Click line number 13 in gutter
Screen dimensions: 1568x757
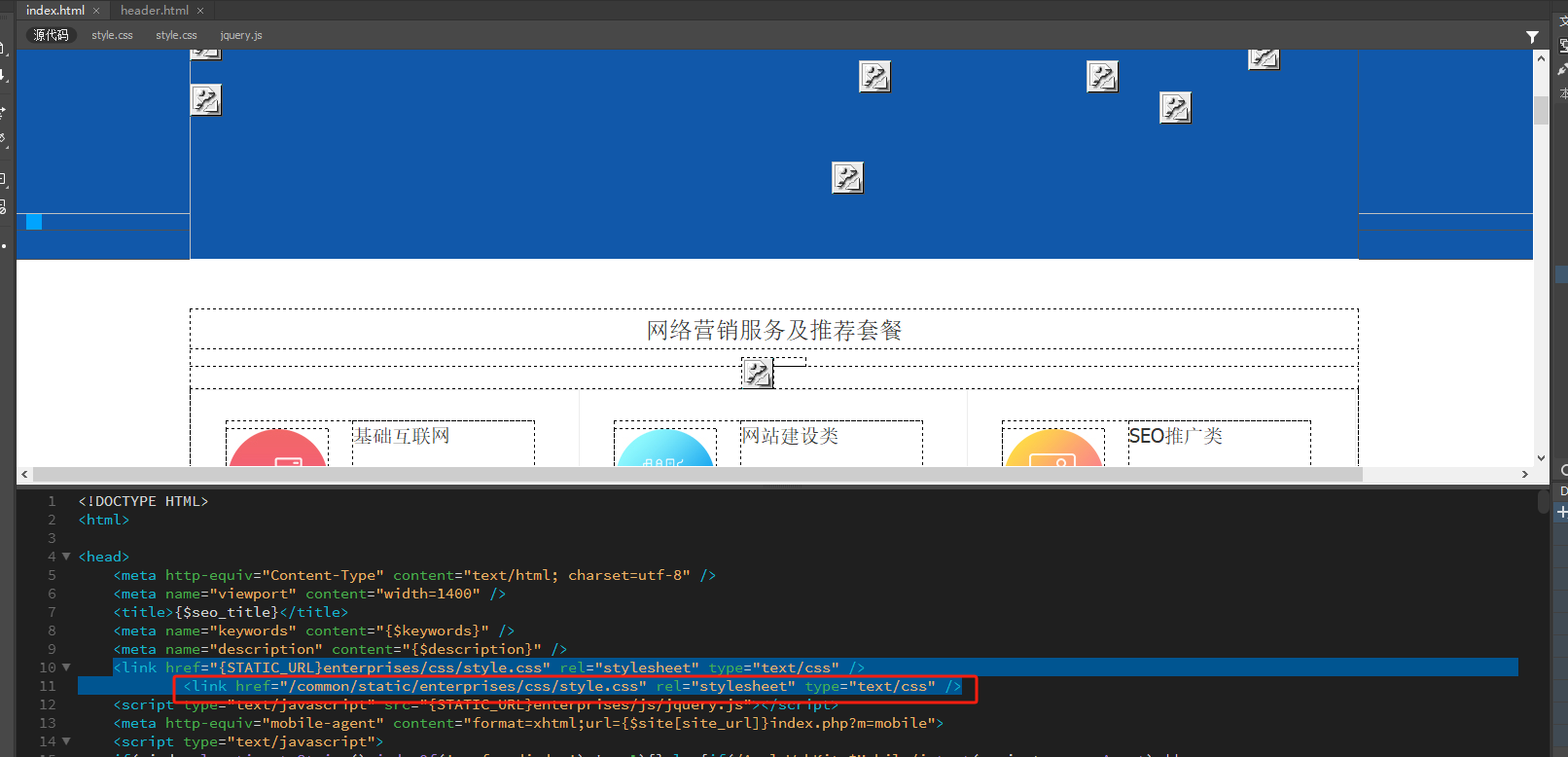pyautogui.click(x=48, y=723)
